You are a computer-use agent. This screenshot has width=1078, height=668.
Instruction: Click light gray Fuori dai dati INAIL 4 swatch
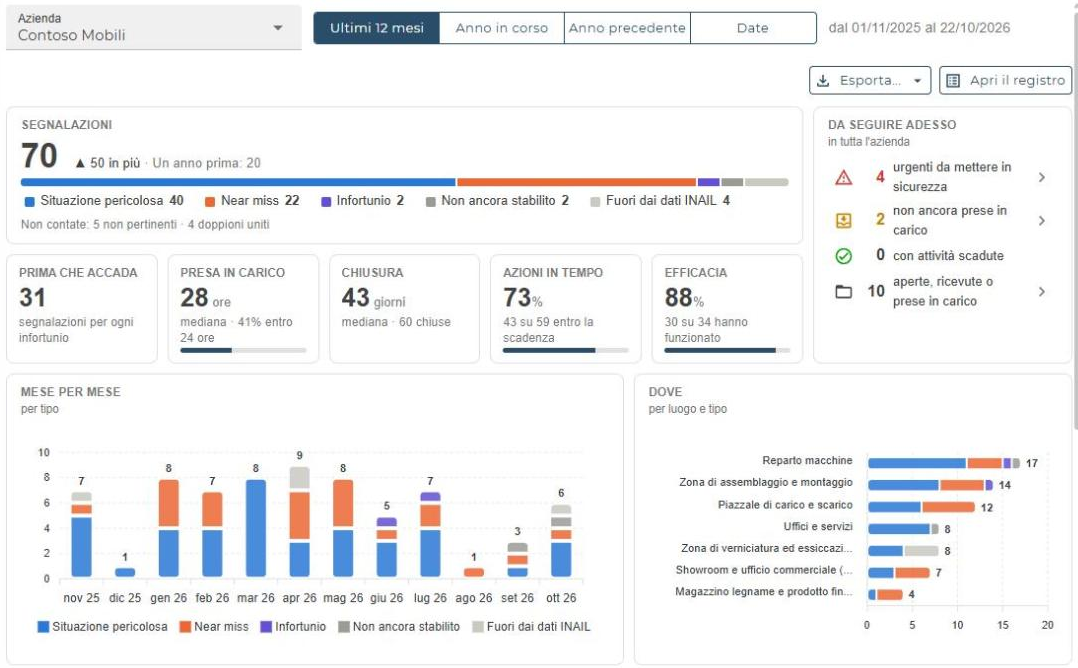pos(595,202)
